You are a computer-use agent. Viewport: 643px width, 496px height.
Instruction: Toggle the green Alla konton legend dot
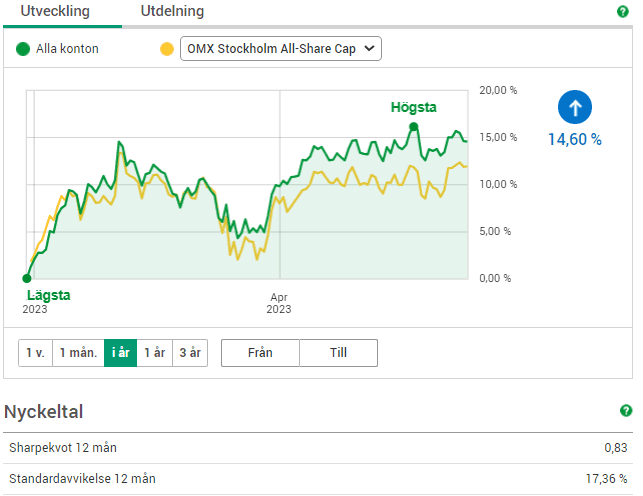(x=24, y=49)
